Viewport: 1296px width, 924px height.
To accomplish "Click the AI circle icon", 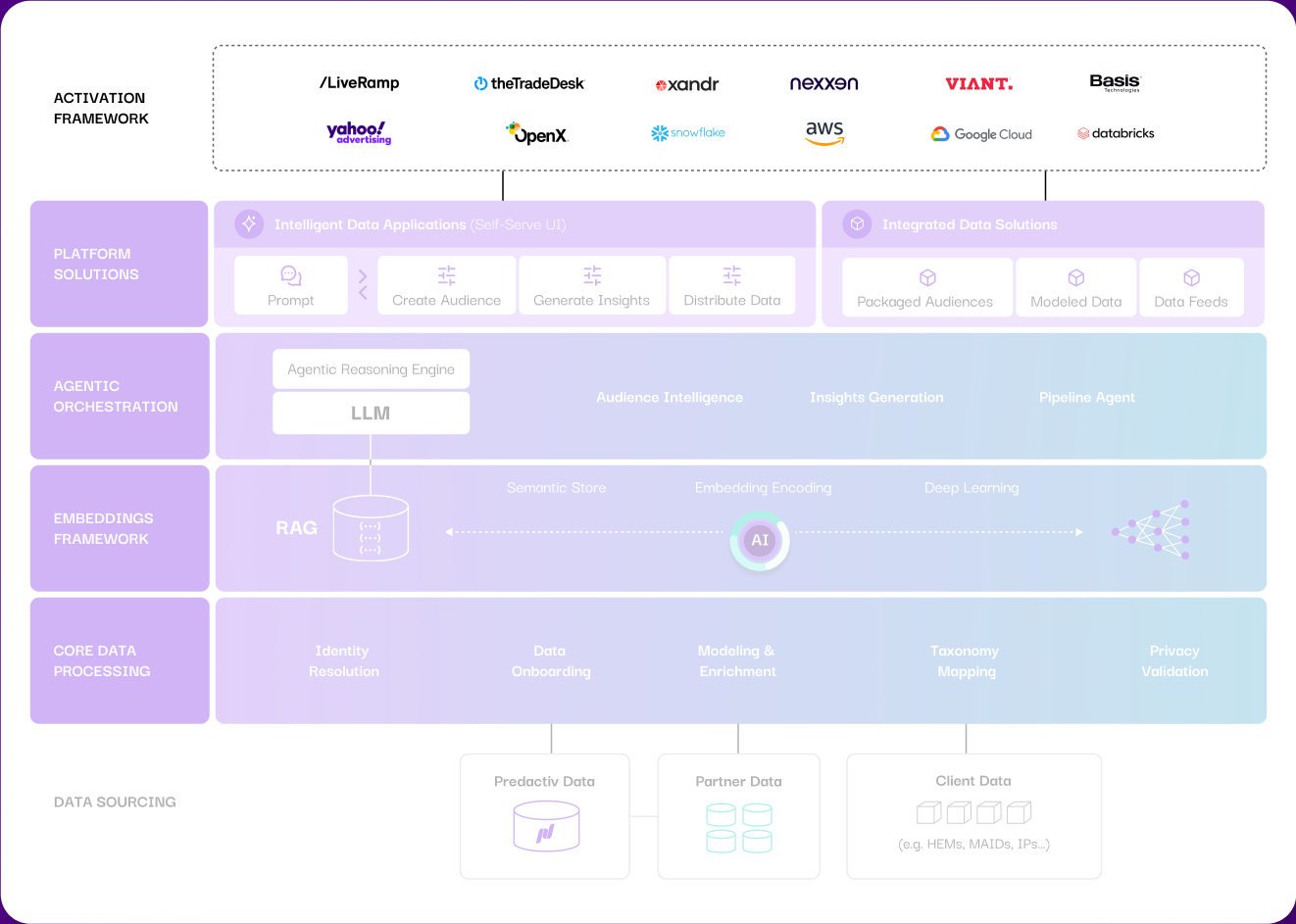I will [760, 540].
